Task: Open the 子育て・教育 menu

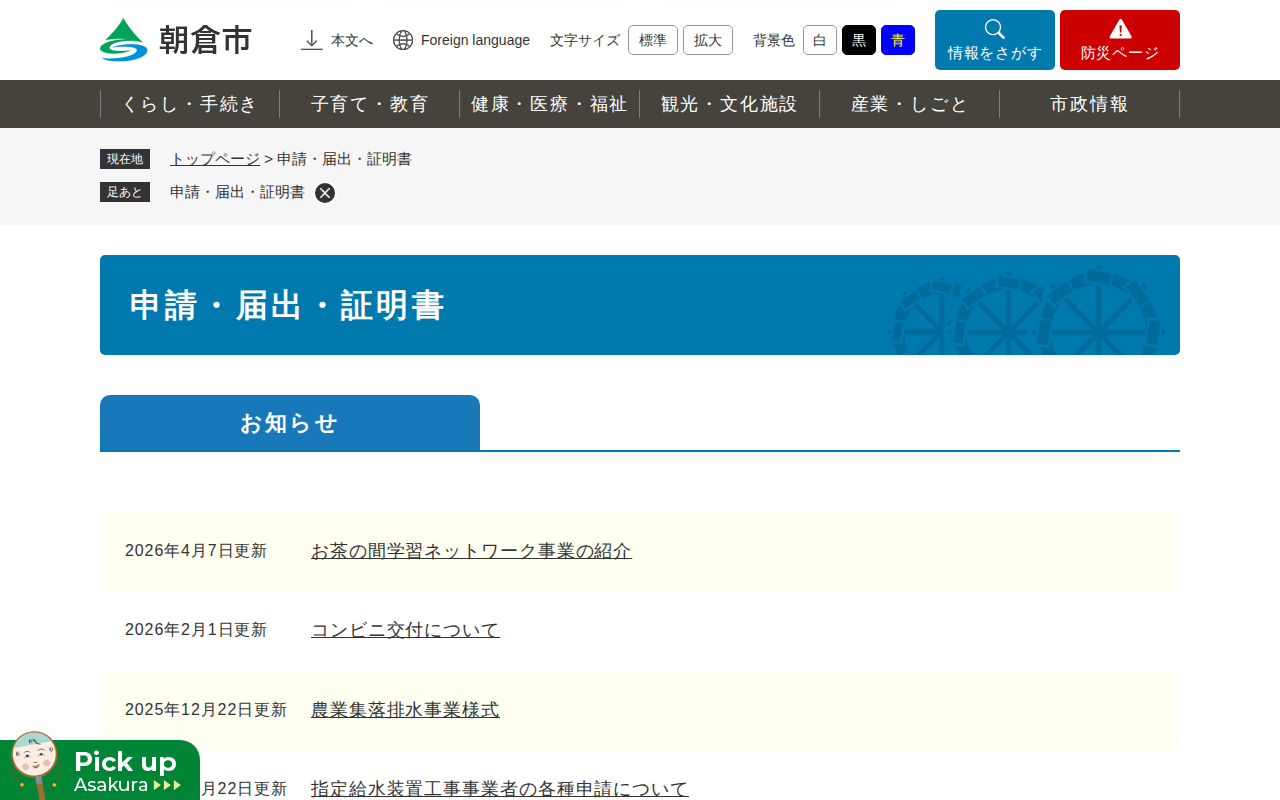Action: click(370, 104)
